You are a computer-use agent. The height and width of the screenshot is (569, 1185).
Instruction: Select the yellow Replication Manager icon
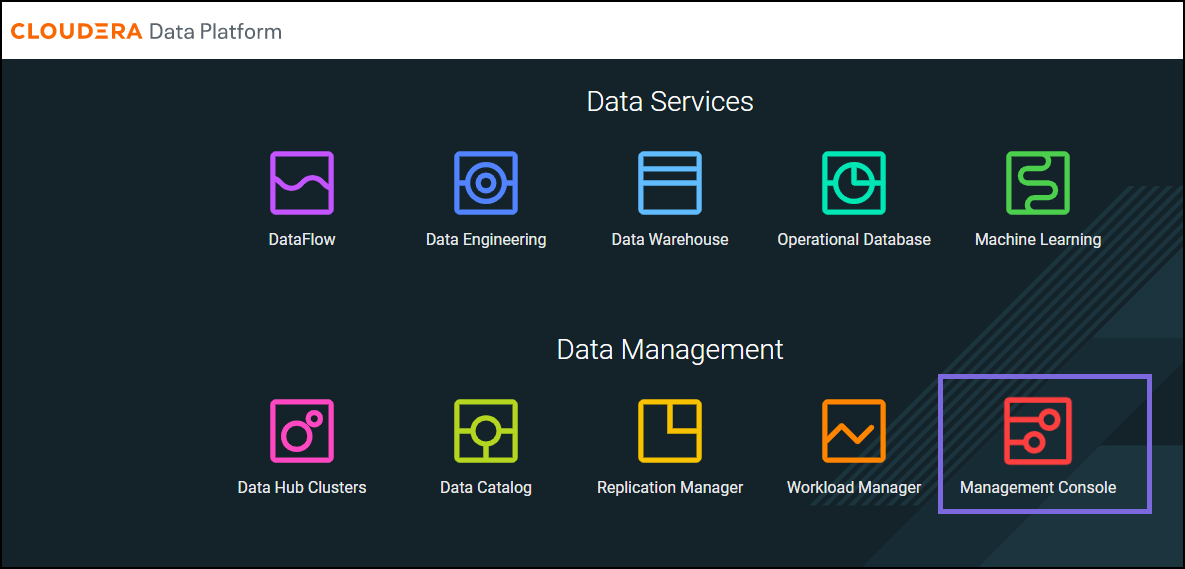(670, 431)
